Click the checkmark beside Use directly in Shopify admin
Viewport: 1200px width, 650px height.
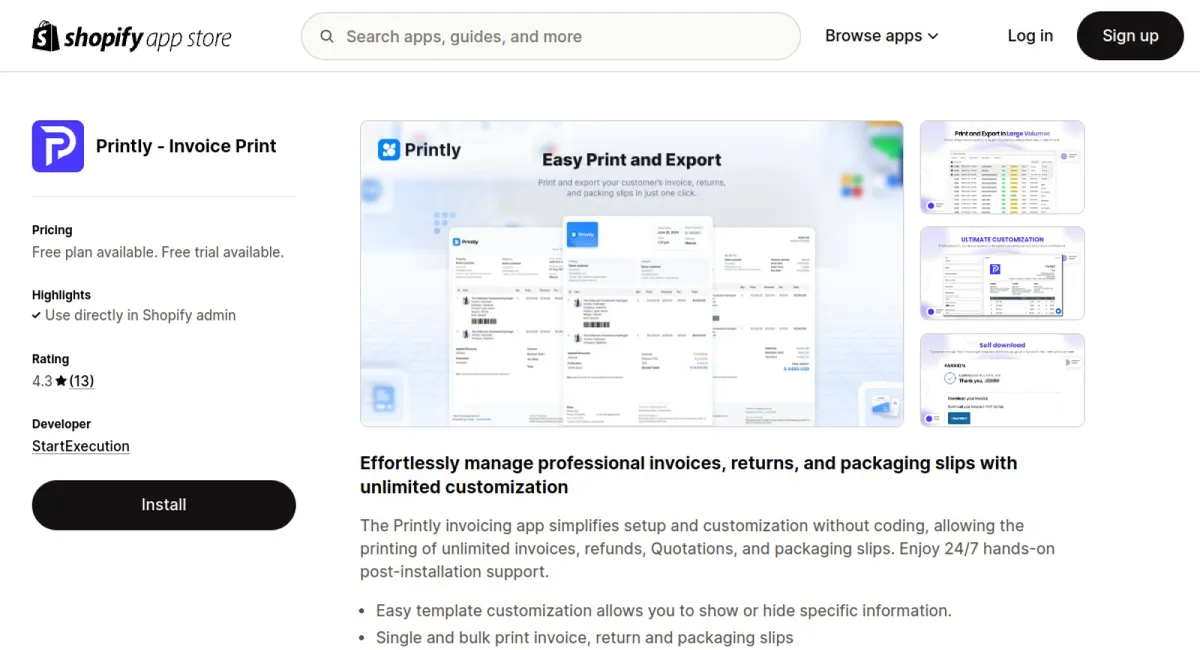37,315
